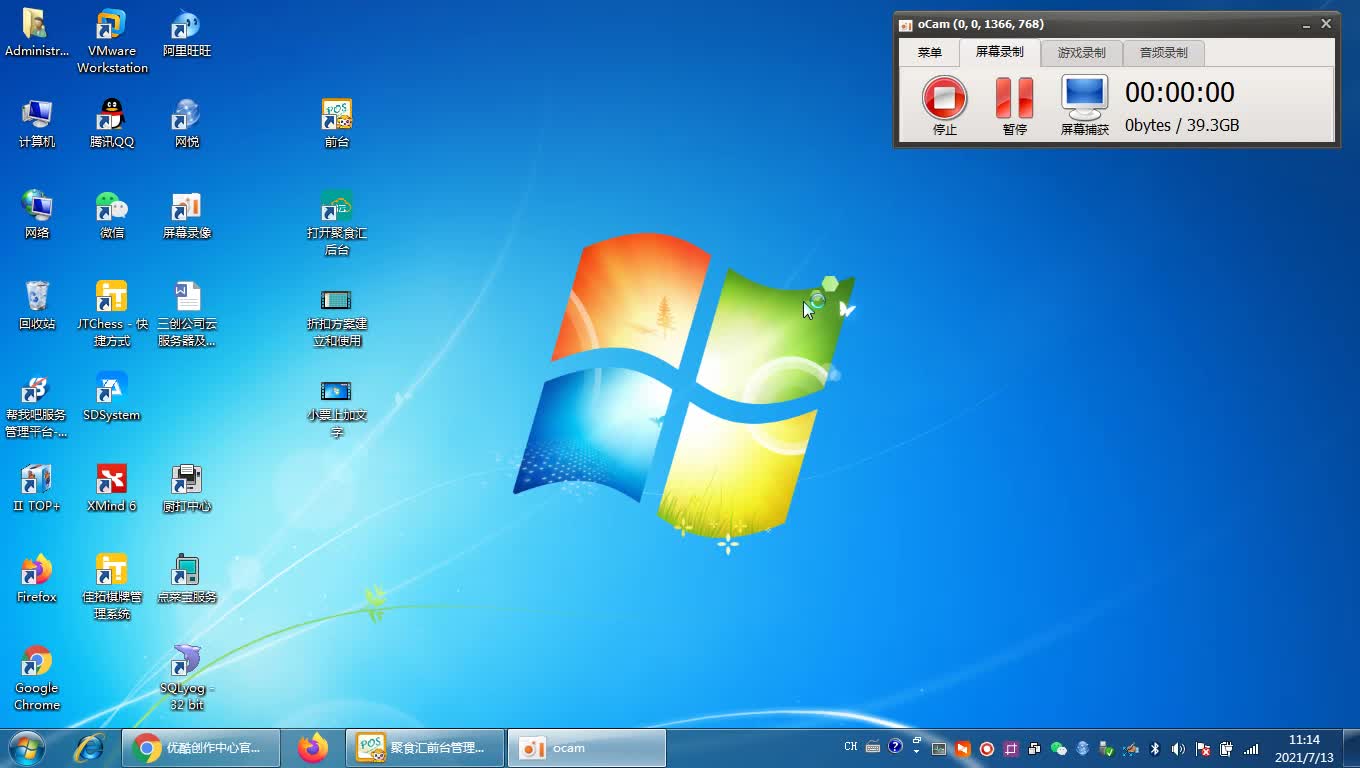Select the 打开聚食汇后台 desktop icon

337,223
